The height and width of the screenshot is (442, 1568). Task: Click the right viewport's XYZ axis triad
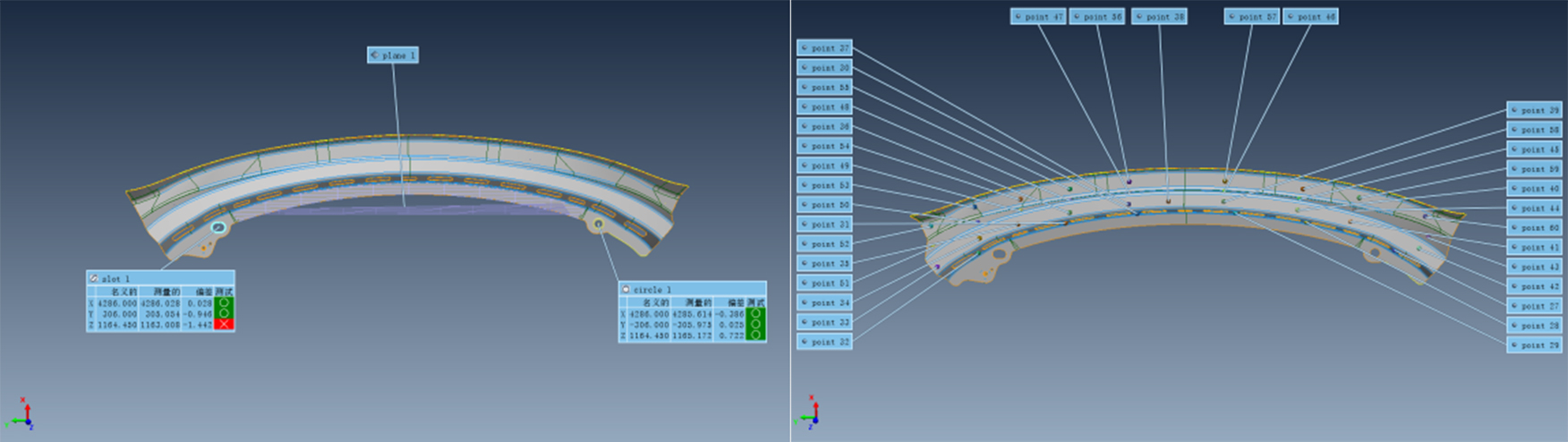tap(811, 412)
